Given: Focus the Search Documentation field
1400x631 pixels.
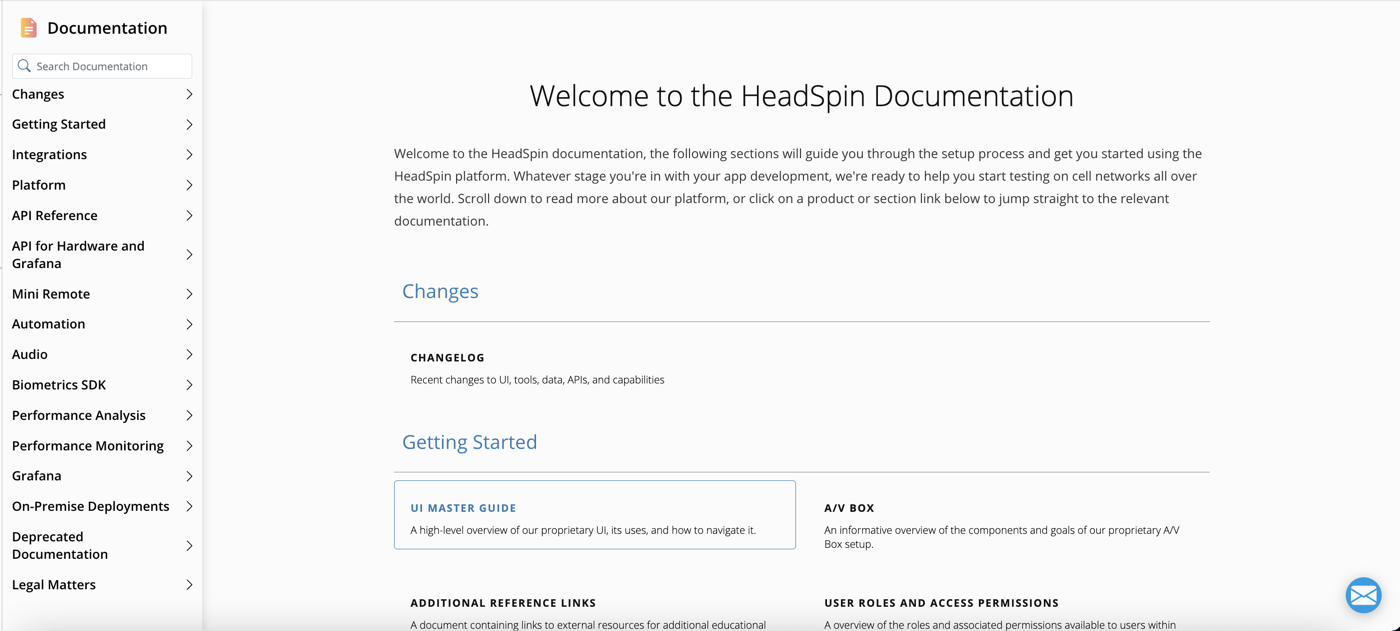Looking at the screenshot, I should pyautogui.click(x=102, y=66).
